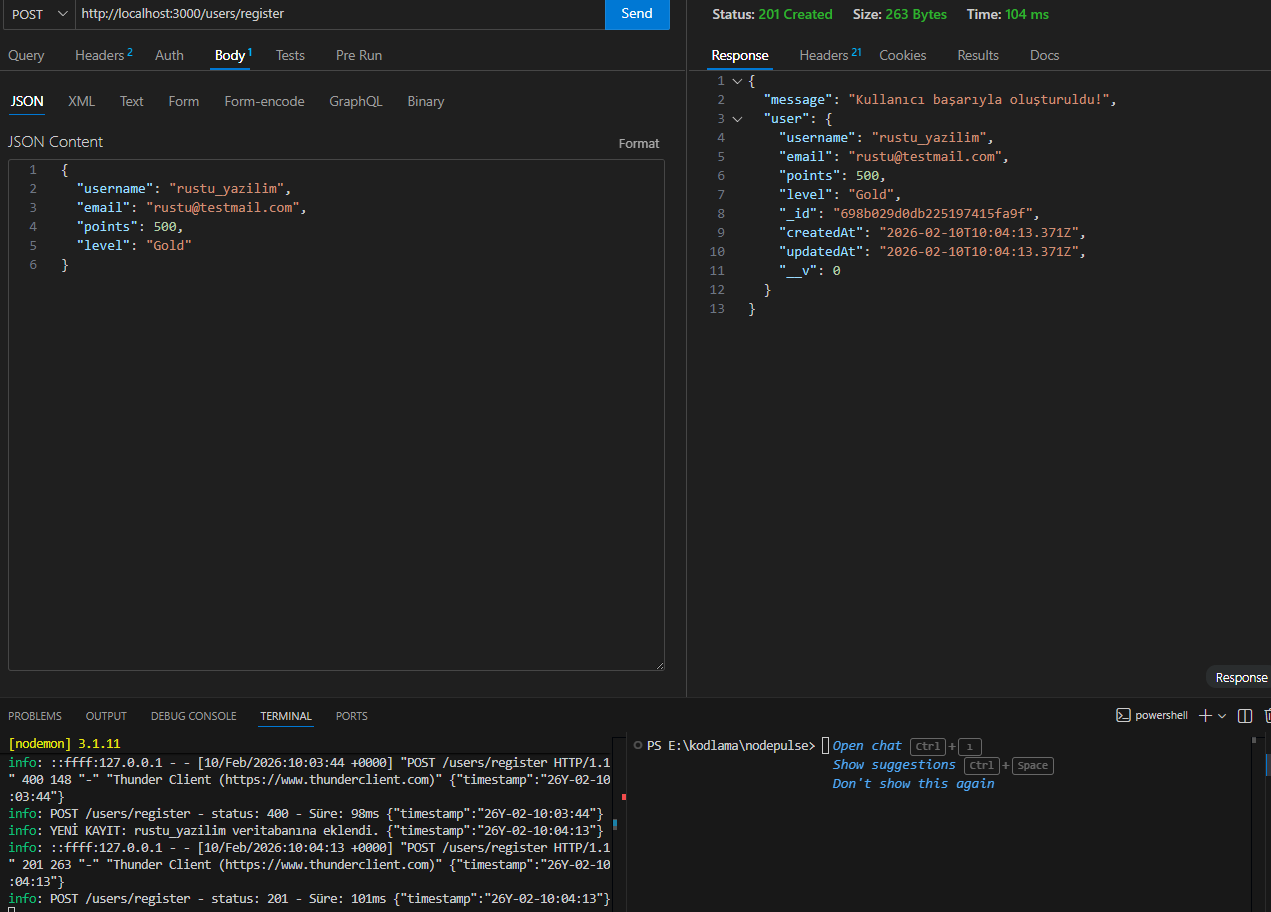Select the powershell session icon in the panel
Image resolution: width=1271 pixels, height=912 pixels.
pyautogui.click(x=1152, y=715)
